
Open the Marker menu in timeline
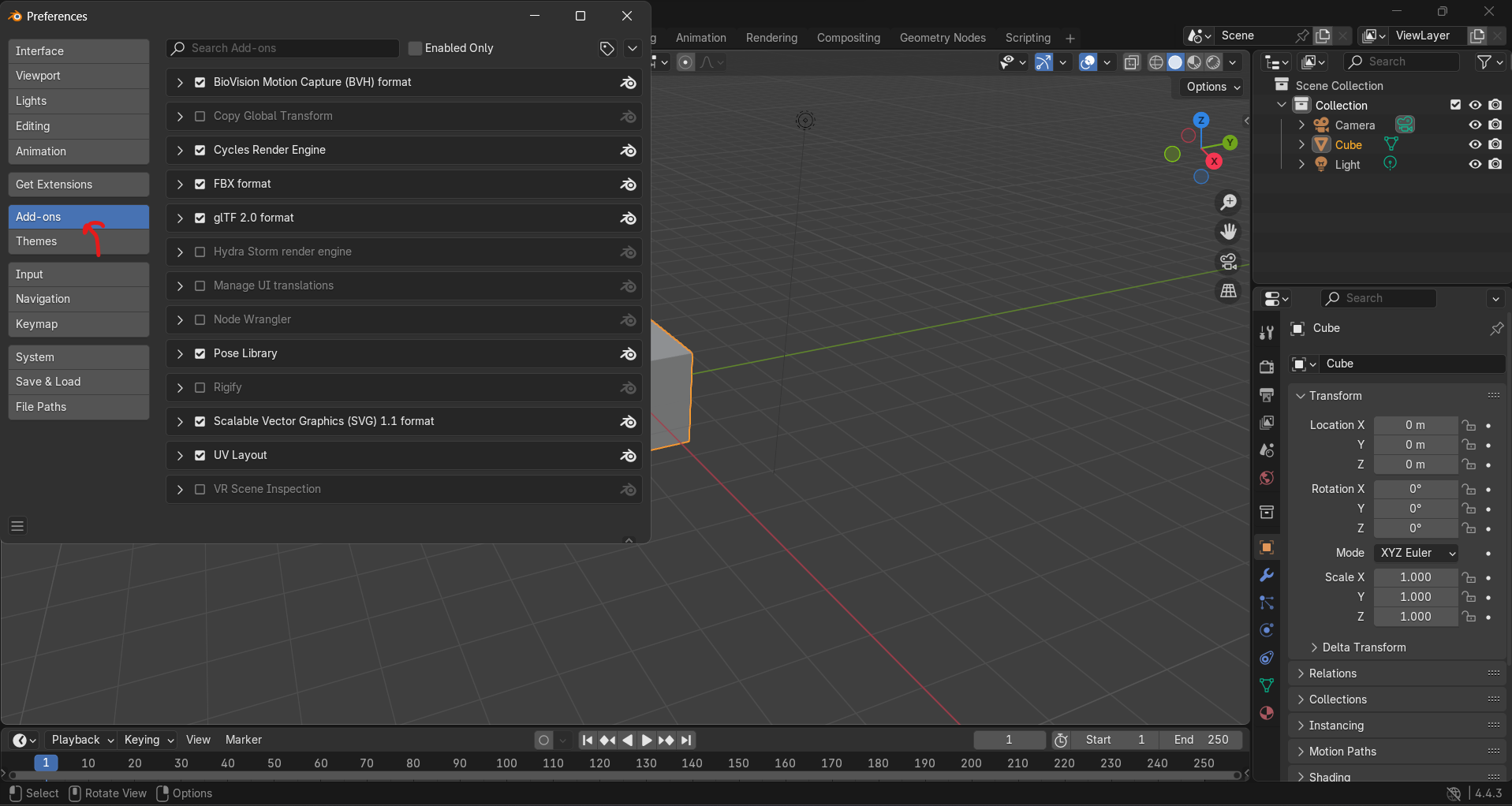tap(244, 740)
